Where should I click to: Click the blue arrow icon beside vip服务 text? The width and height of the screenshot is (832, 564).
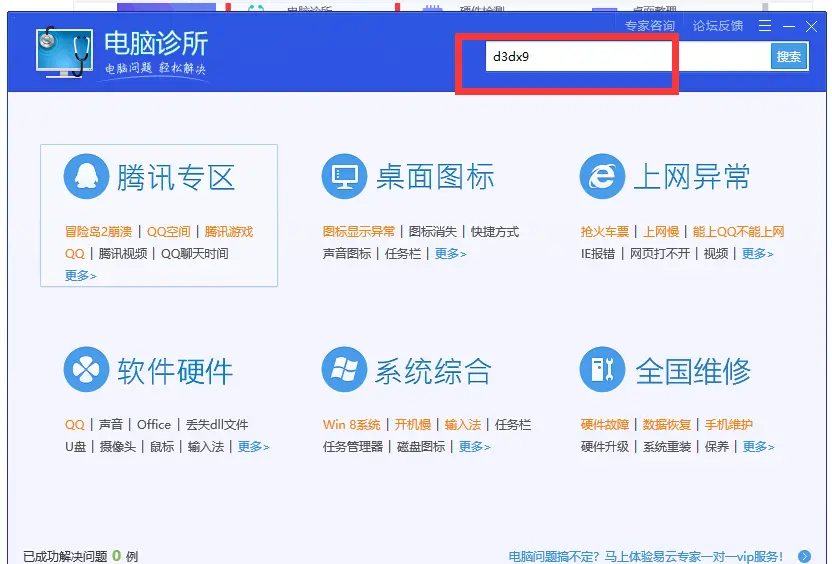pyautogui.click(x=804, y=556)
